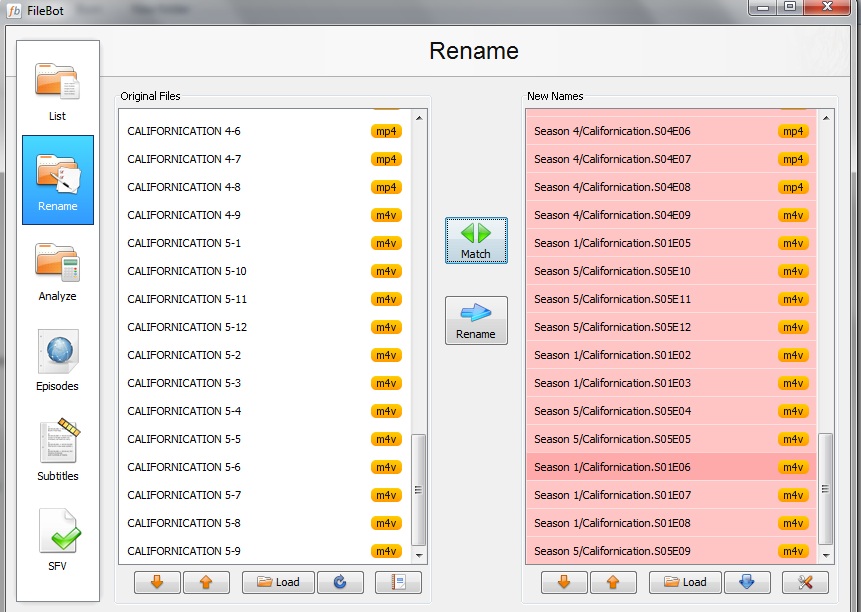This screenshot has height=612, width=861.
Task: Click the Original Files scrollbar thumb
Action: (418, 490)
